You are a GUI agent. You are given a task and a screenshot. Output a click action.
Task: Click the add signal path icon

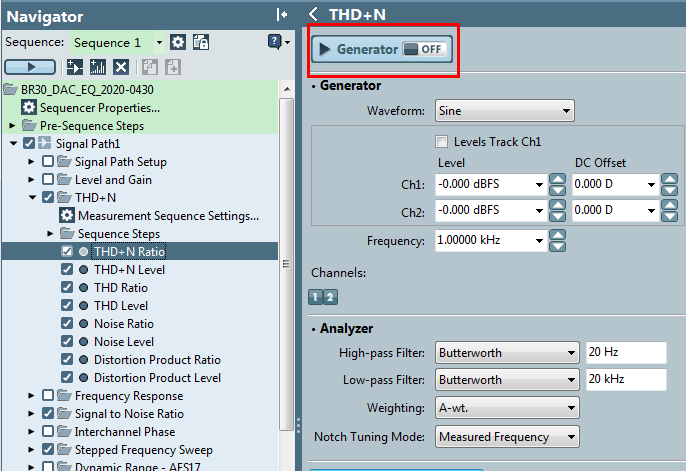pos(75,67)
